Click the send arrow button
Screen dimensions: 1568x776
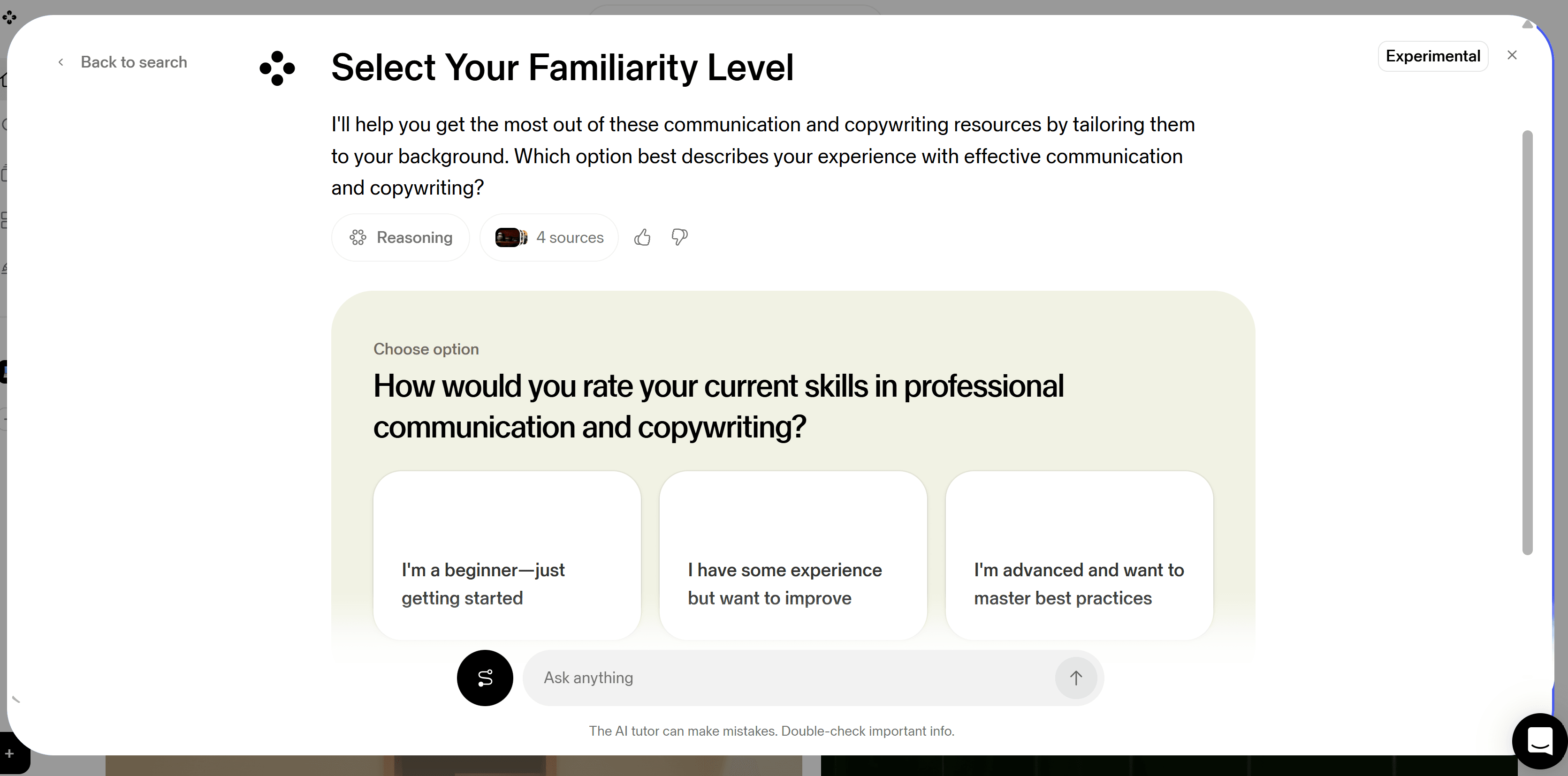tap(1075, 678)
